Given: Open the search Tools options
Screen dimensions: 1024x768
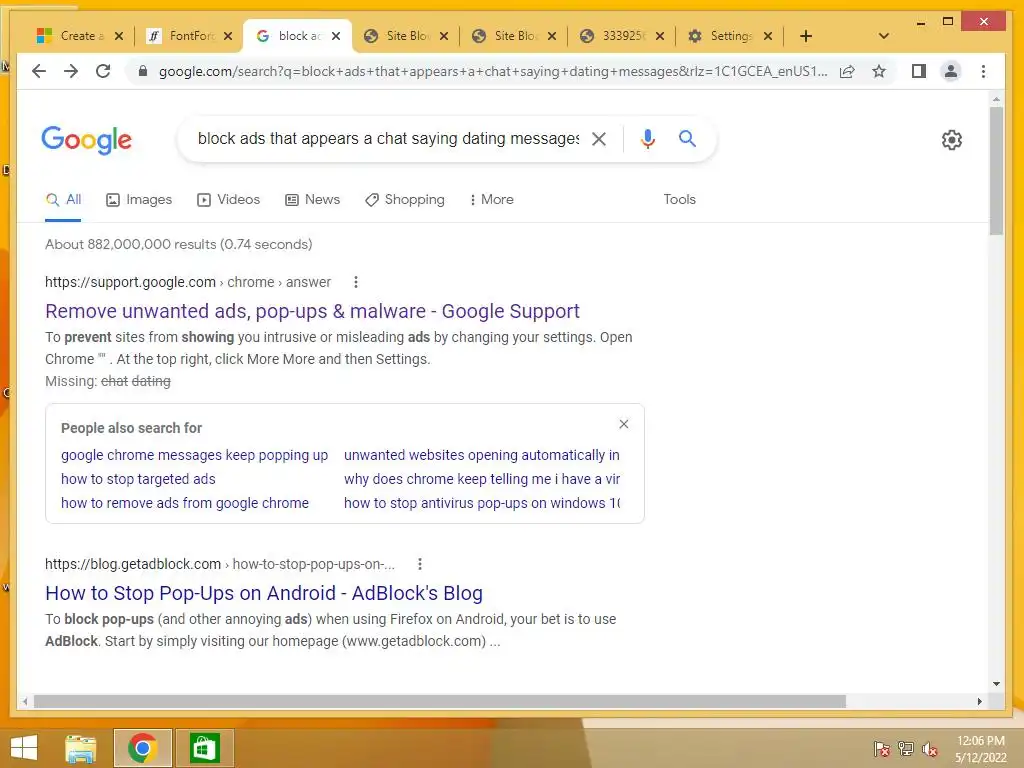Looking at the screenshot, I should coord(679,200).
